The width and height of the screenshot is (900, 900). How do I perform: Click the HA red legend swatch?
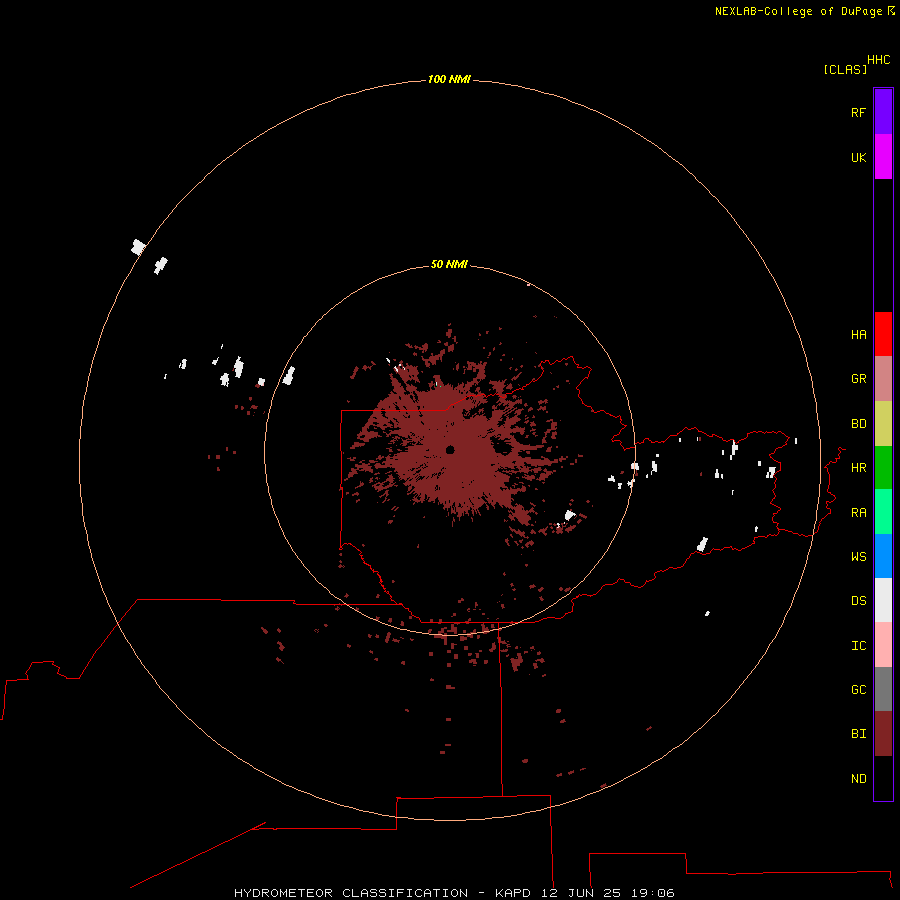click(883, 334)
